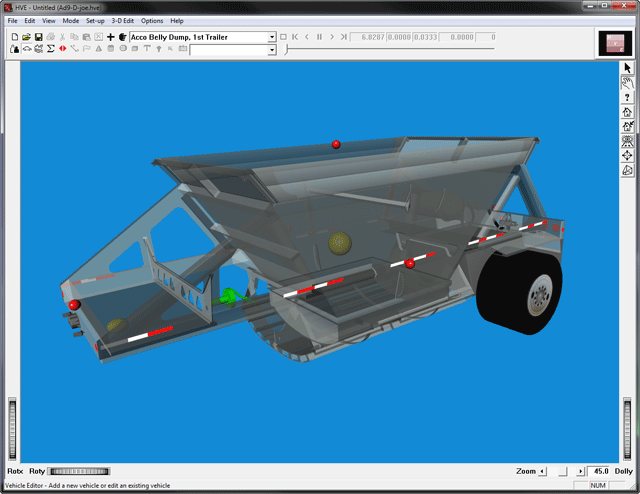Save the file using the floppy icon
Image resolution: width=640 pixels, height=494 pixels.
point(38,37)
